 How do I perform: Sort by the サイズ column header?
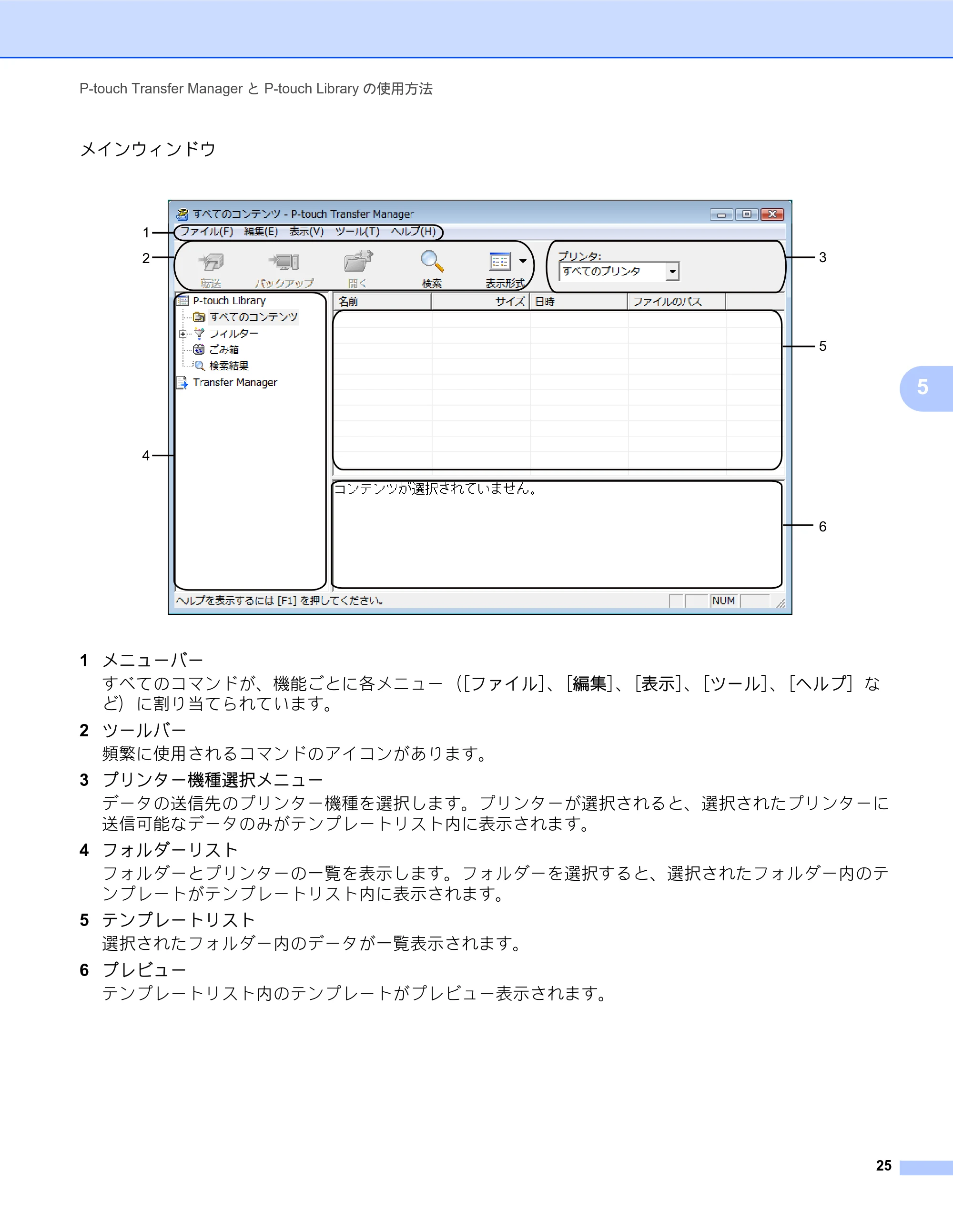tap(480, 302)
